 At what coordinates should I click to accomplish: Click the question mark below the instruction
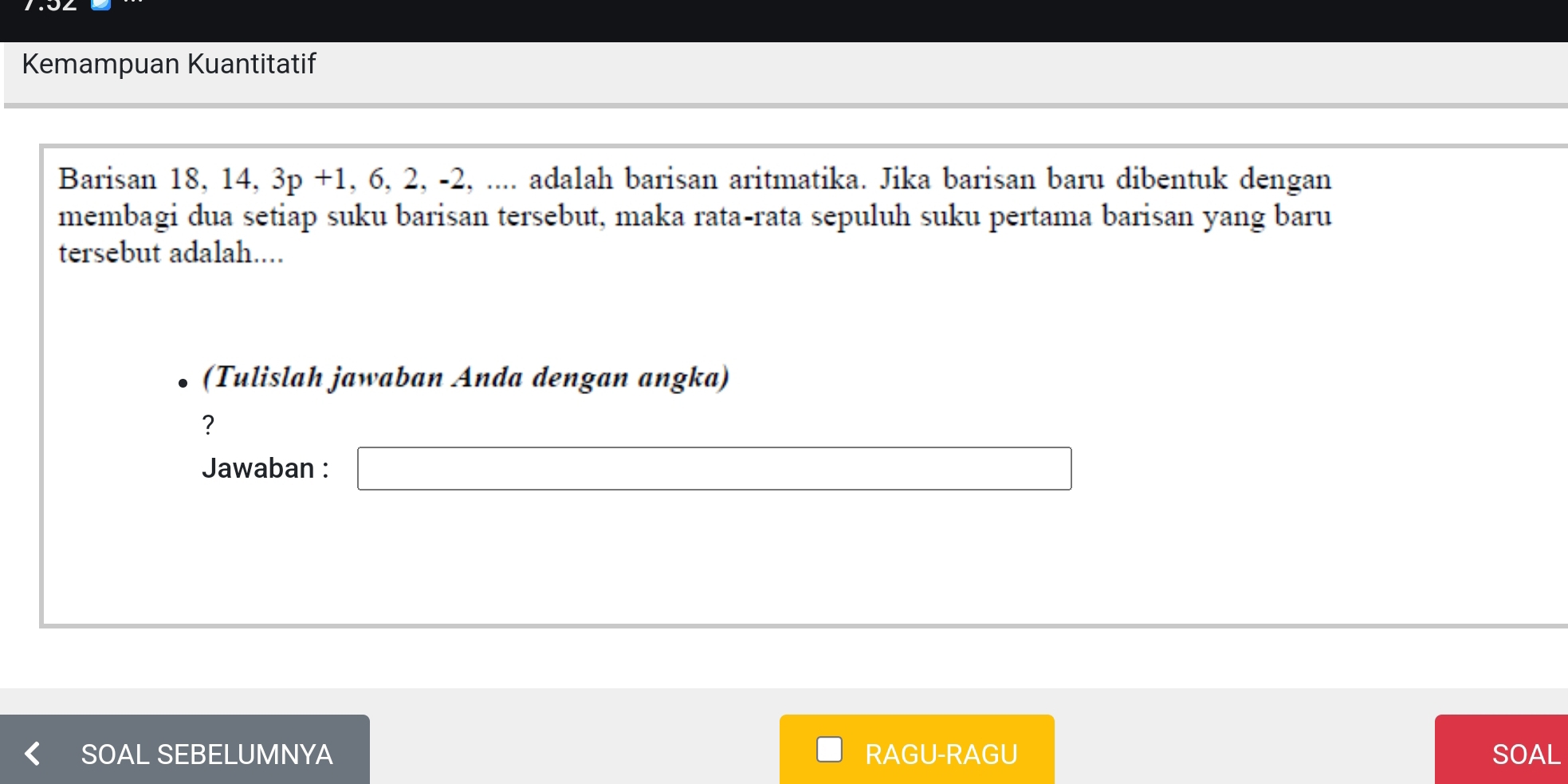[x=208, y=425]
